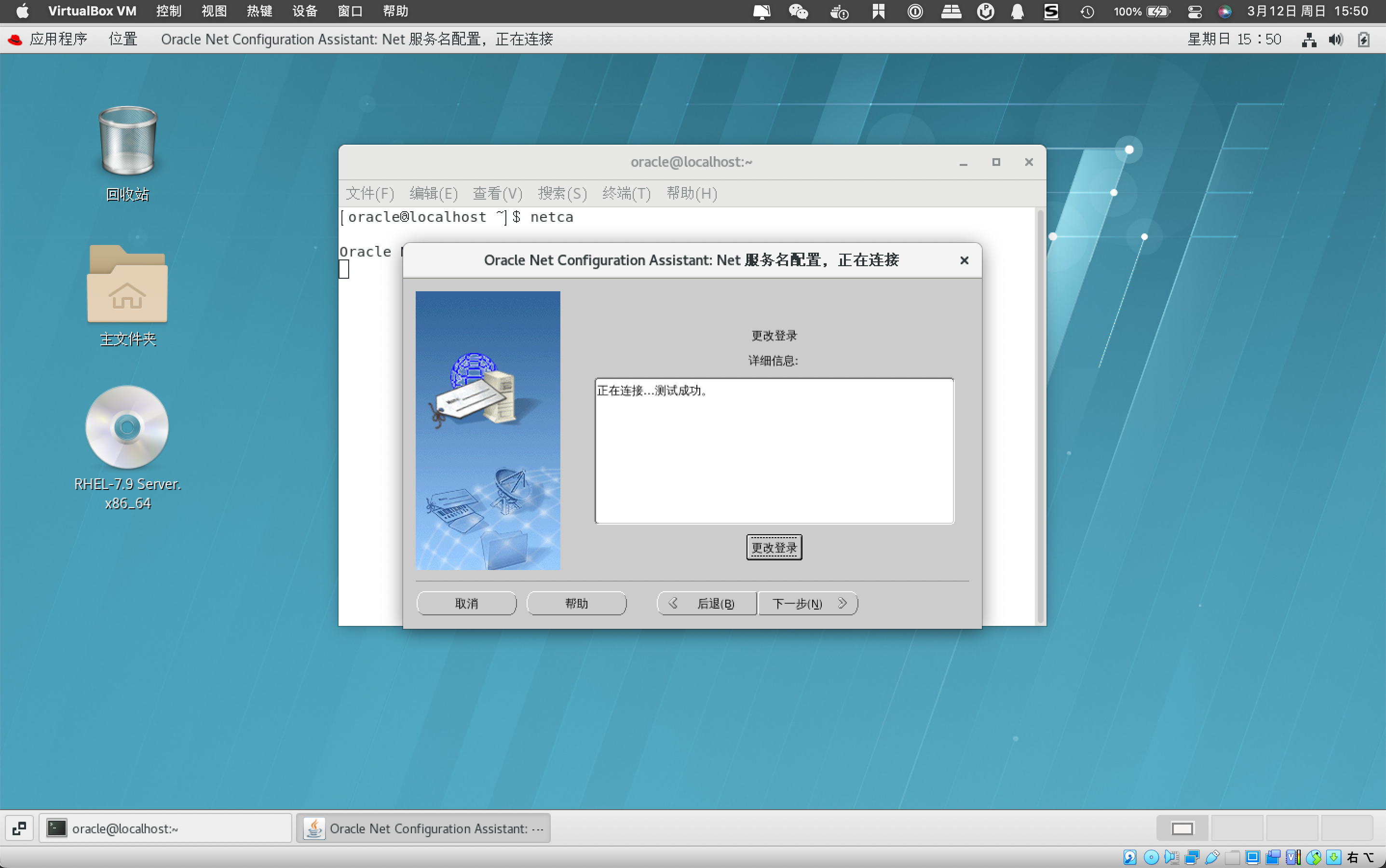Click VirtualBox CPU virtualization status icon
Screen dimensions: 1386x868
pos(1293,857)
